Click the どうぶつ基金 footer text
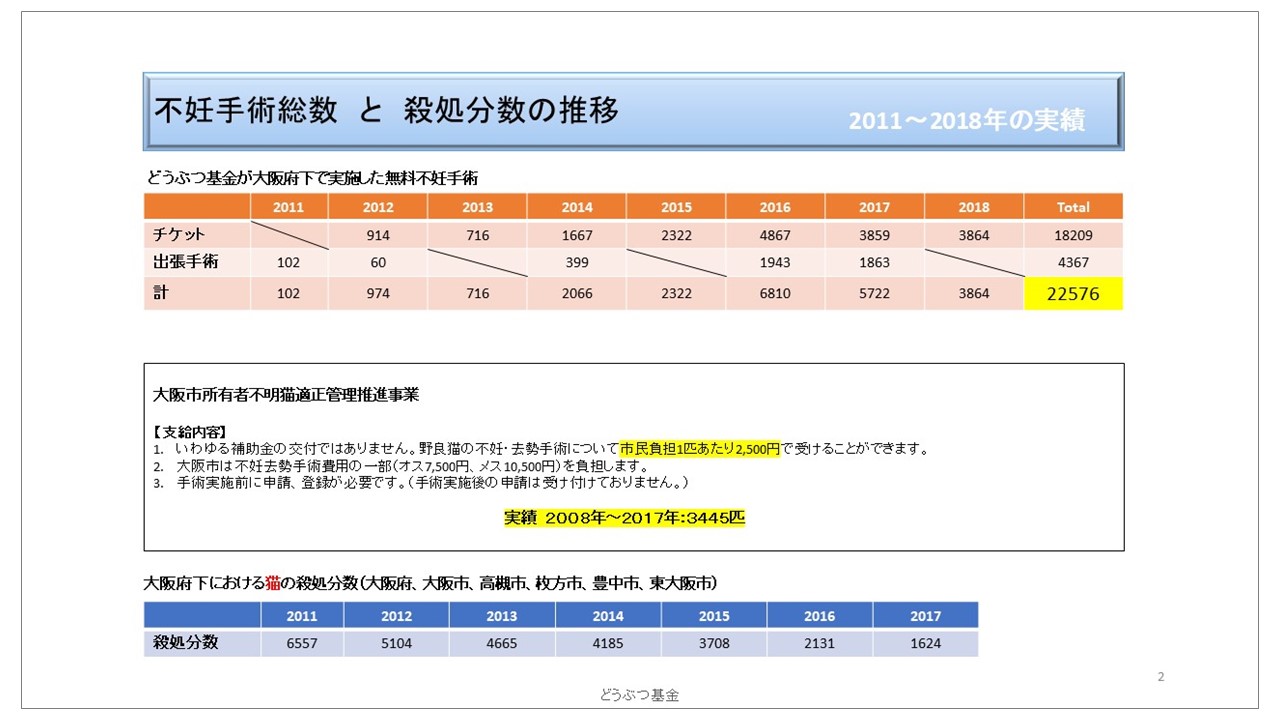This screenshot has height=720, width=1280. point(639,695)
